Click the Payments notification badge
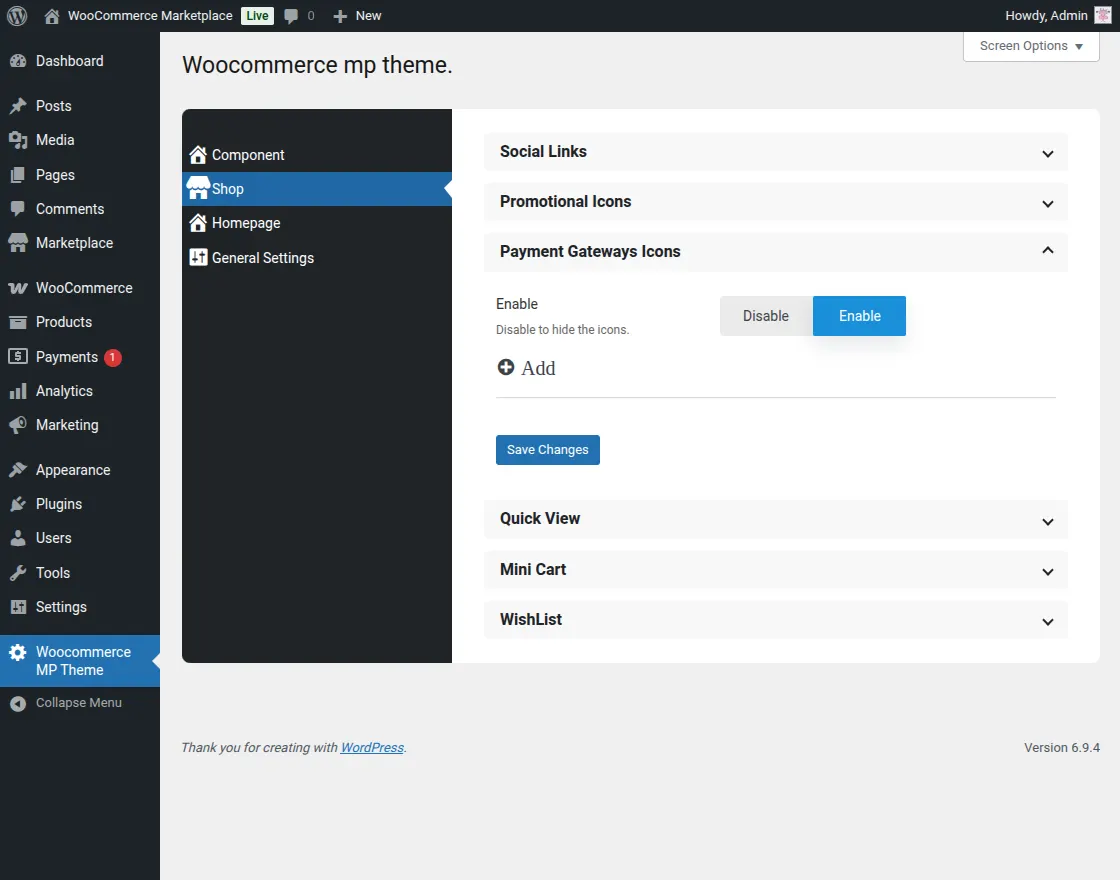1120x880 pixels. point(112,357)
